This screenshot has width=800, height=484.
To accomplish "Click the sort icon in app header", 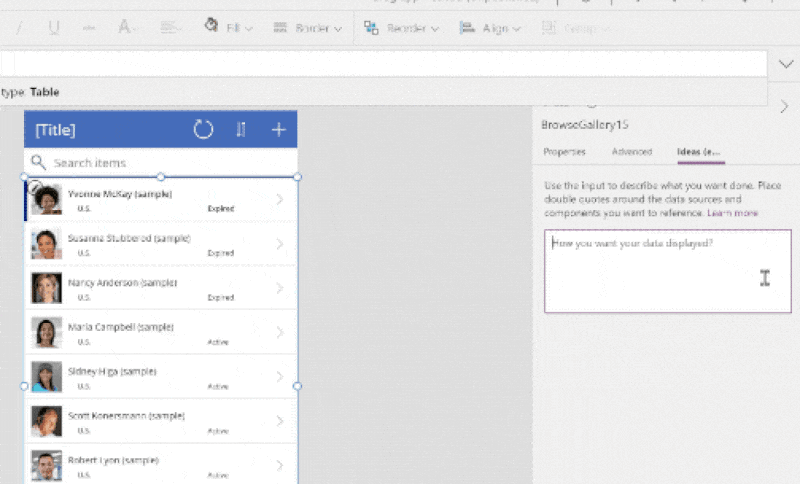I will tap(241, 130).
